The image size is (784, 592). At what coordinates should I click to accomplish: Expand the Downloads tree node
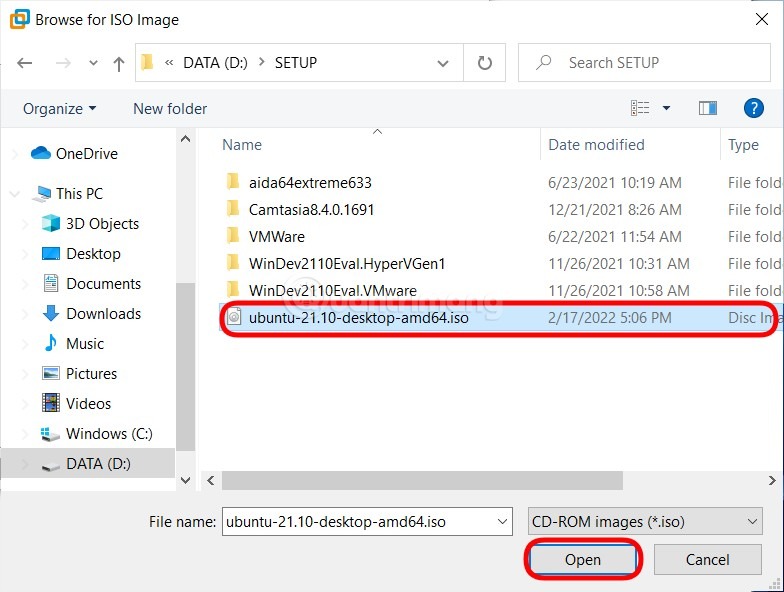25,314
